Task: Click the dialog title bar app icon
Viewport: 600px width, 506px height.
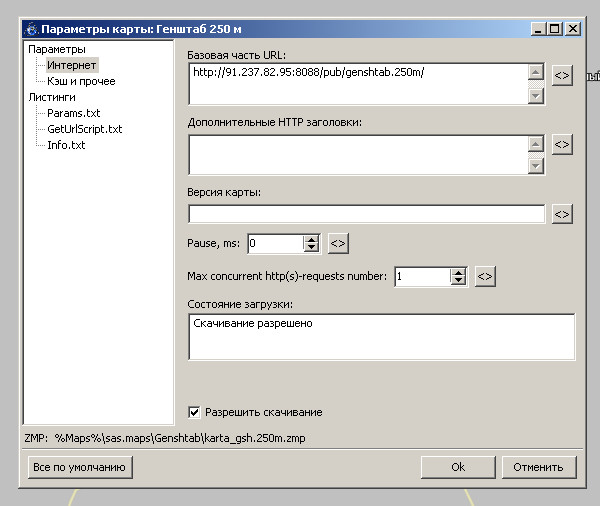Action: pyautogui.click(x=30, y=29)
